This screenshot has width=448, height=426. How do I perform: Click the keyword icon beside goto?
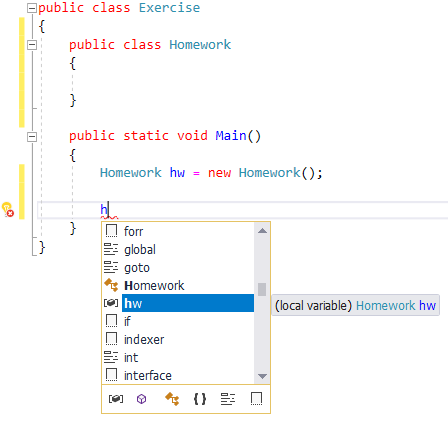coord(111,267)
